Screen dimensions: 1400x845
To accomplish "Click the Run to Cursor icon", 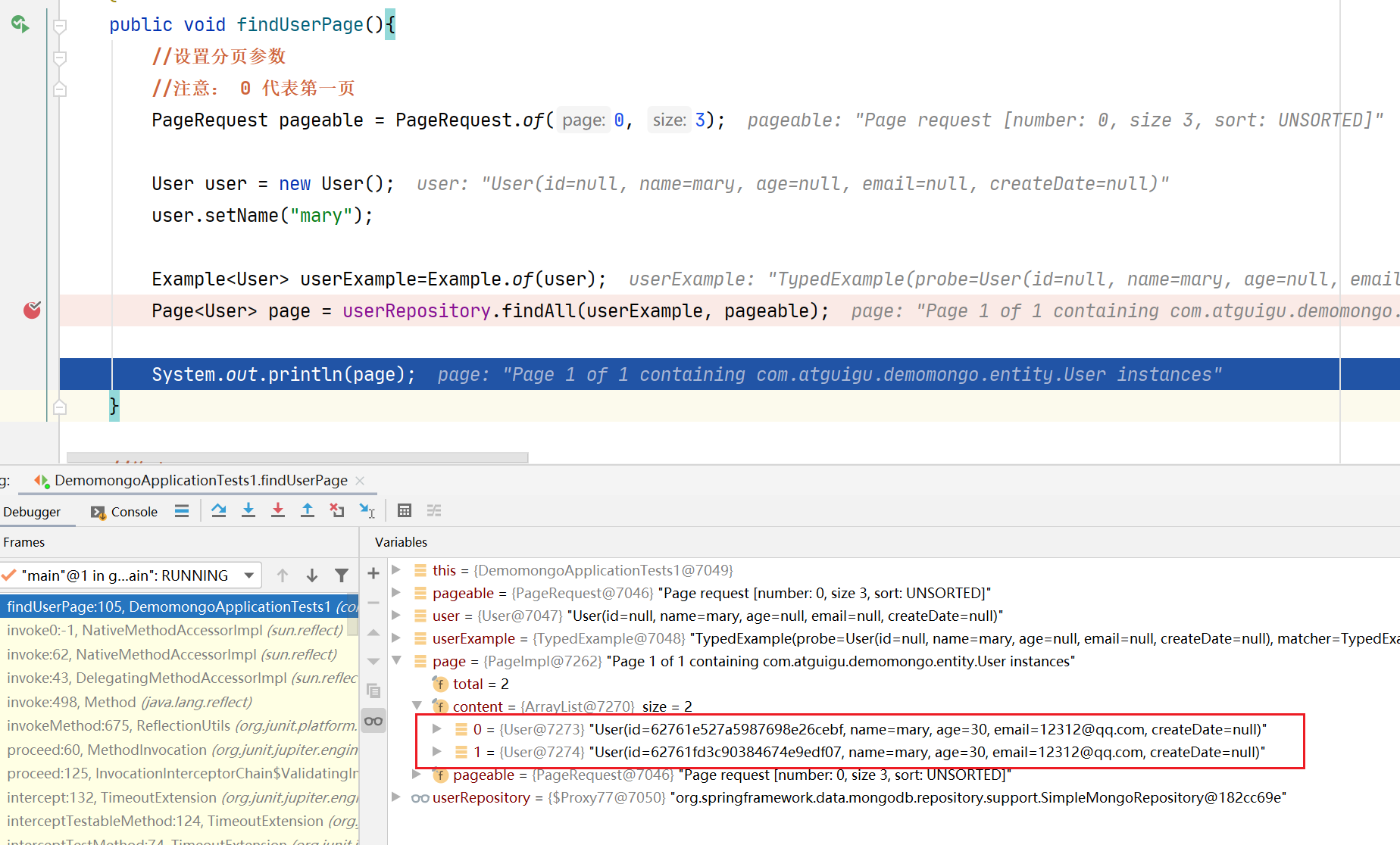I will 367,511.
